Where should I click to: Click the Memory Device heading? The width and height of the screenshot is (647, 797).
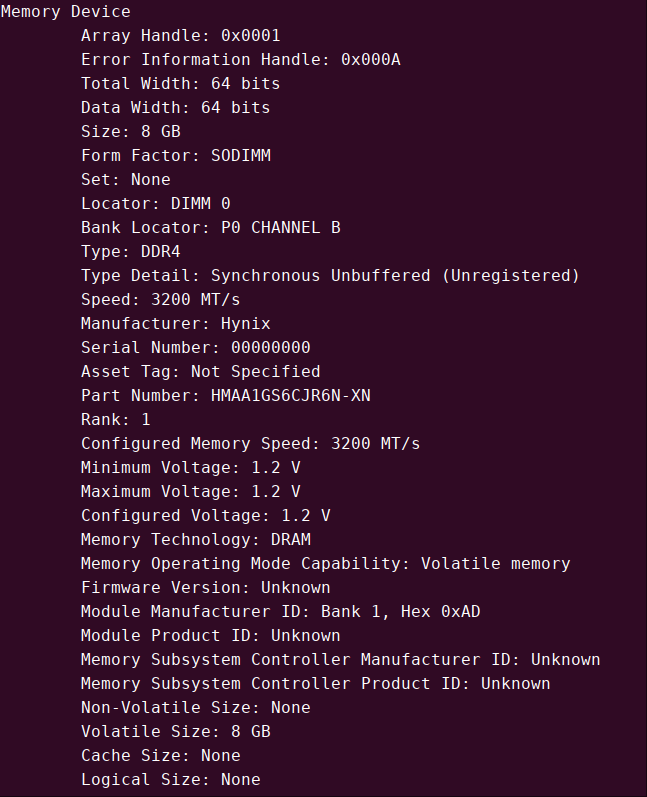click(66, 12)
